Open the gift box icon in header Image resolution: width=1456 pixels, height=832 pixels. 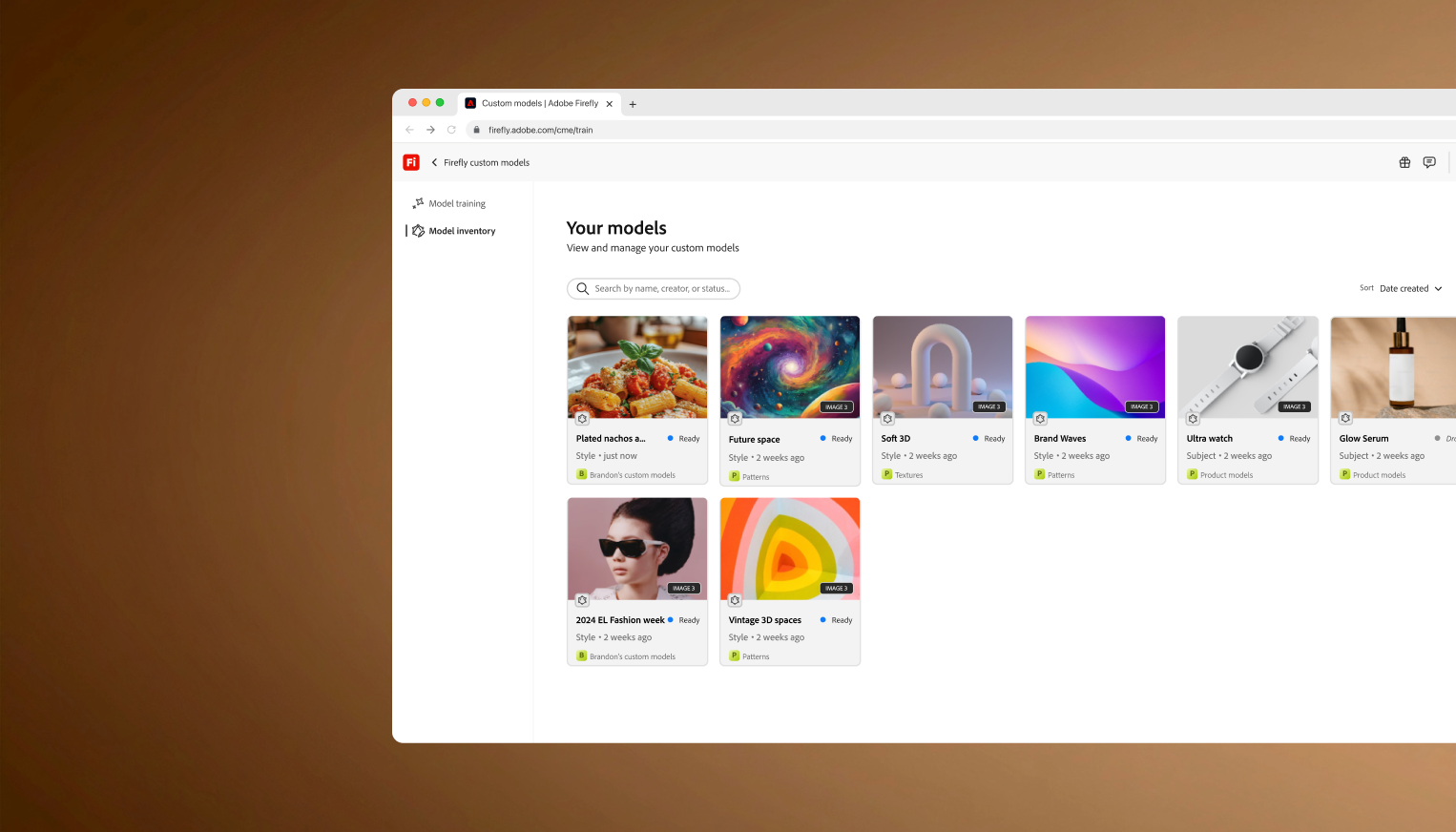coord(1404,162)
